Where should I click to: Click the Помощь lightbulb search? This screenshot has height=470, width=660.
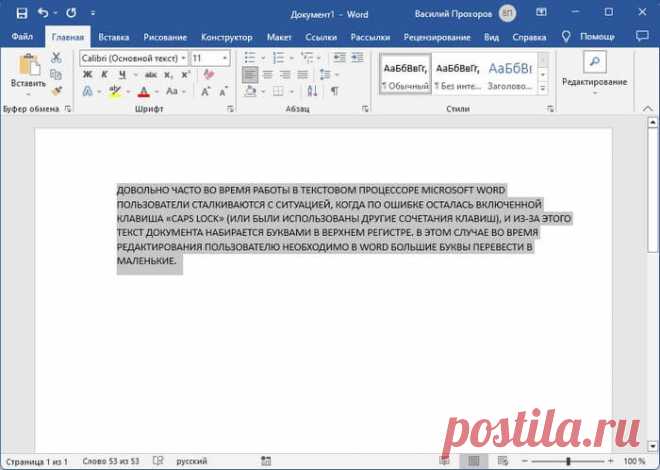(588, 37)
